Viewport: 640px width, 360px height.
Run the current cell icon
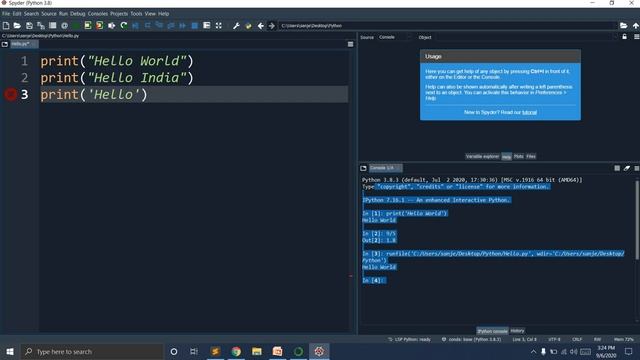(88, 26)
